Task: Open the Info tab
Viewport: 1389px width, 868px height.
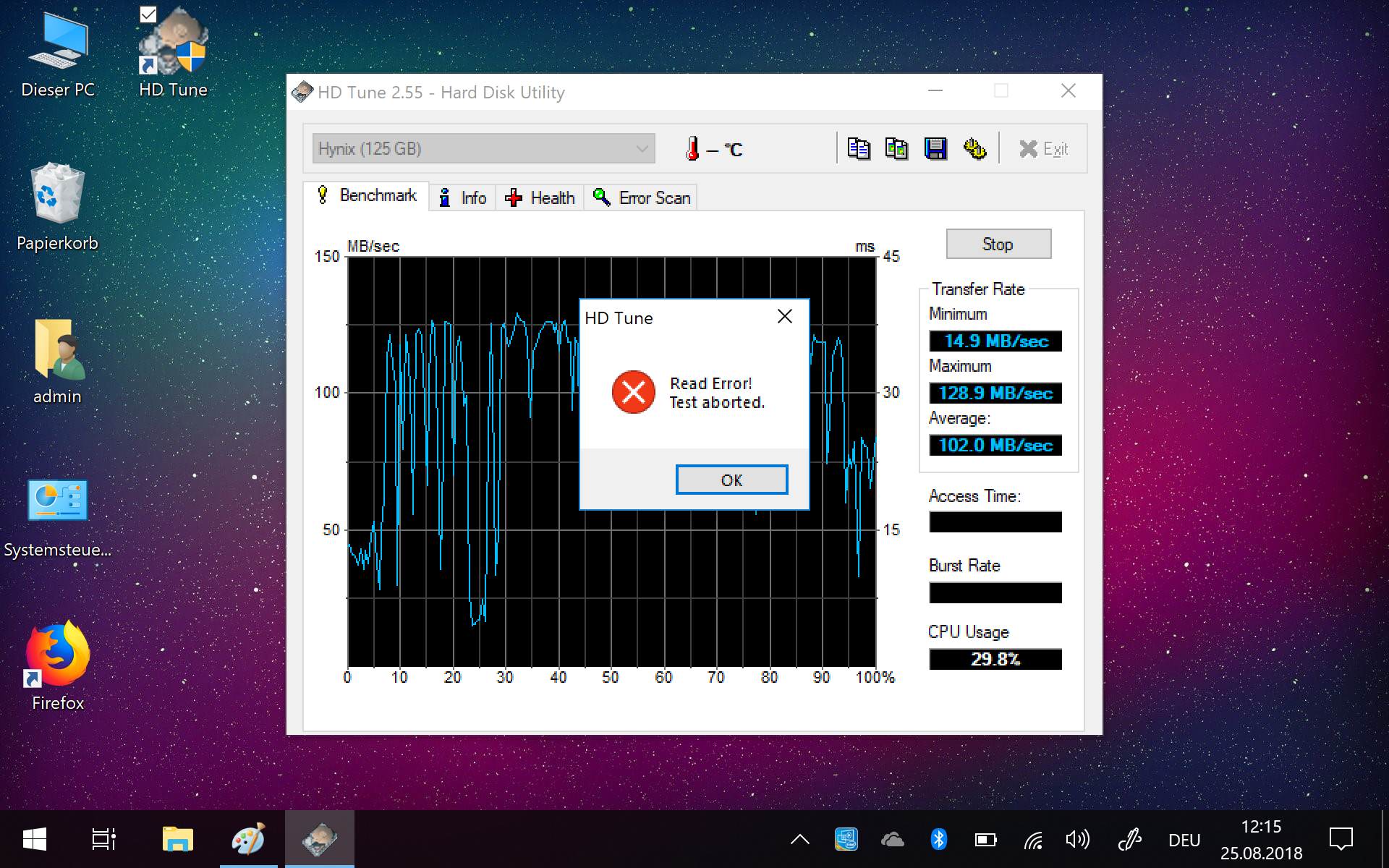Action: click(463, 197)
